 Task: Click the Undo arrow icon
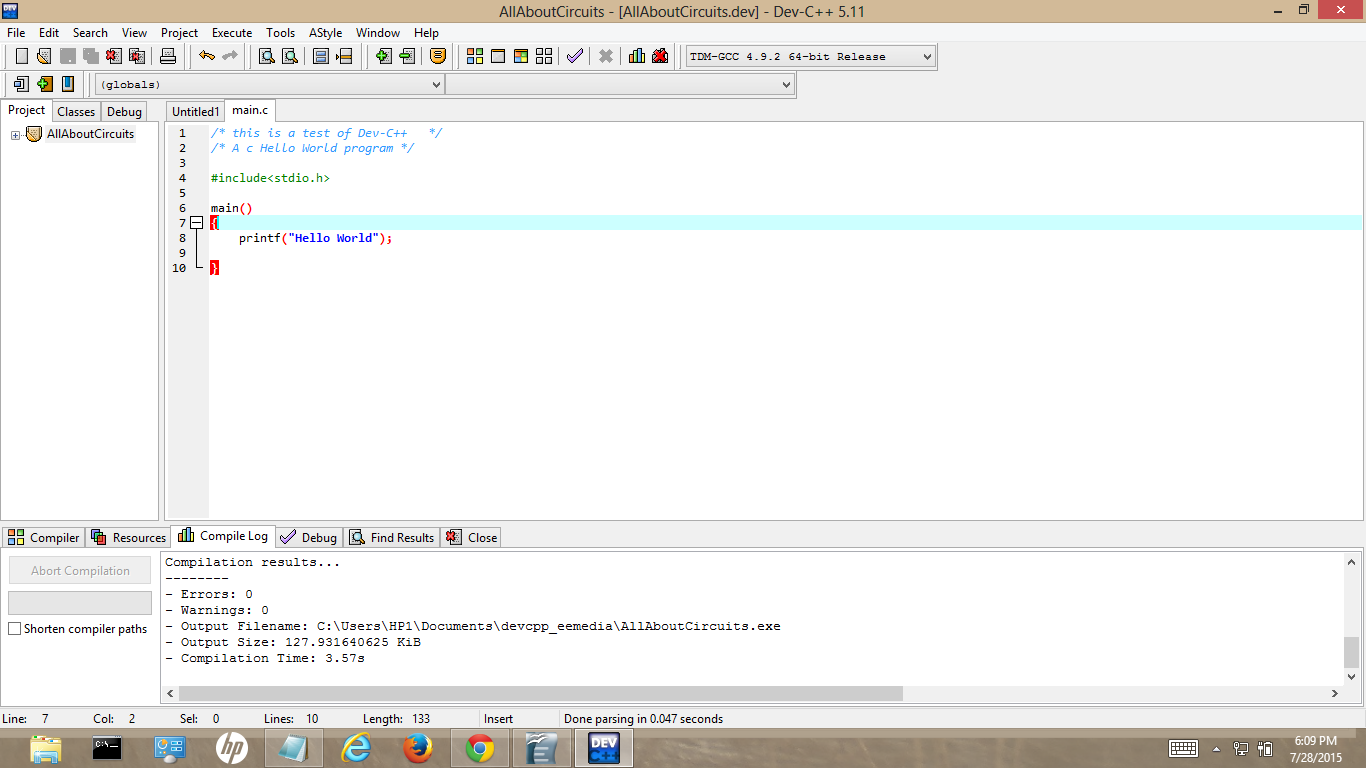pyautogui.click(x=206, y=56)
